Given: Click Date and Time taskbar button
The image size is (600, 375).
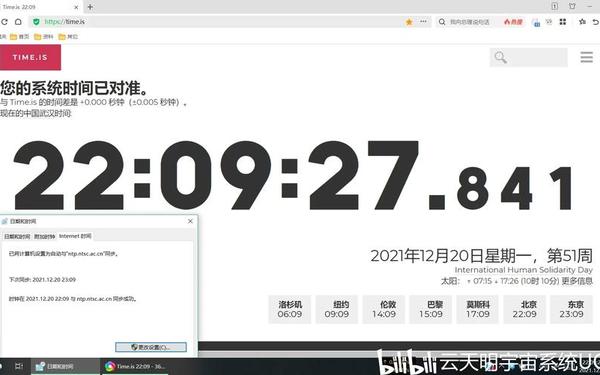Looking at the screenshot, I should coord(65,367).
